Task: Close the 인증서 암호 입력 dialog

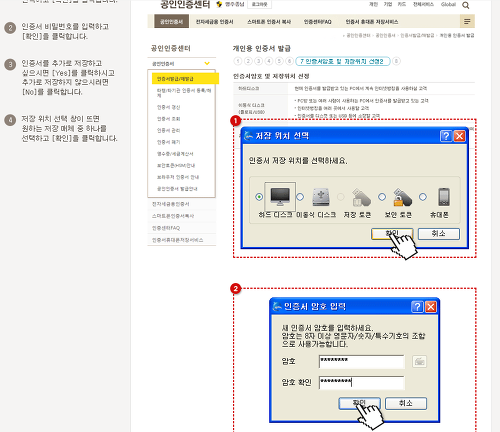Action: 431,307
